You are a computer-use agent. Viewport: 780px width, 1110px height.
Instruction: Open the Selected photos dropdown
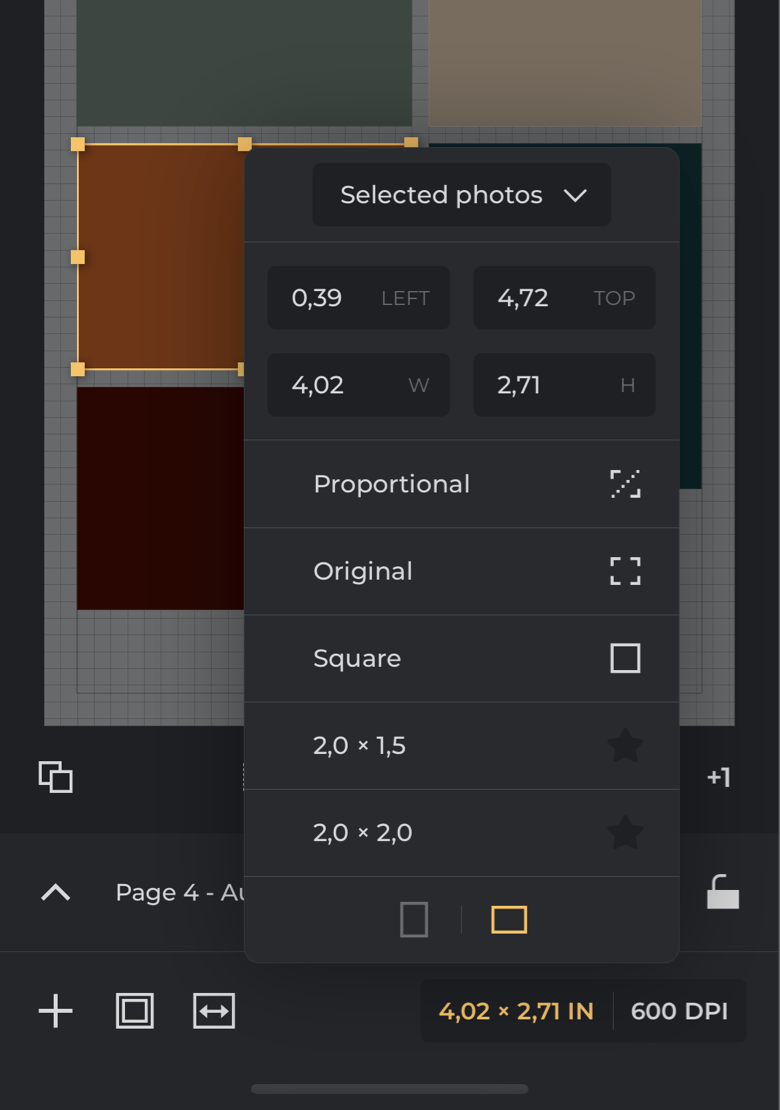pyautogui.click(x=461, y=195)
